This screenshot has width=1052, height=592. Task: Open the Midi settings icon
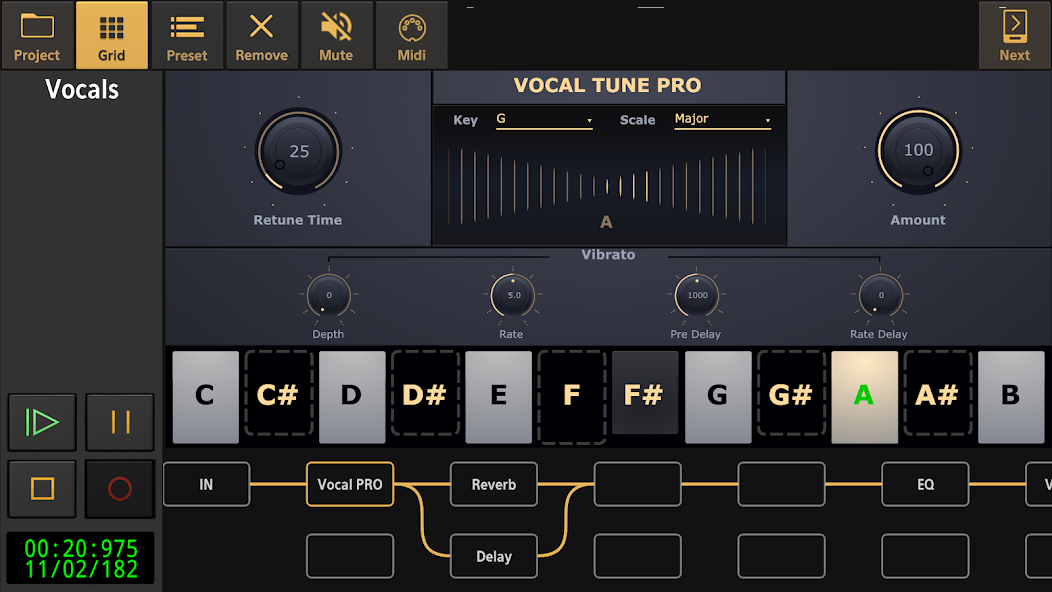point(411,33)
